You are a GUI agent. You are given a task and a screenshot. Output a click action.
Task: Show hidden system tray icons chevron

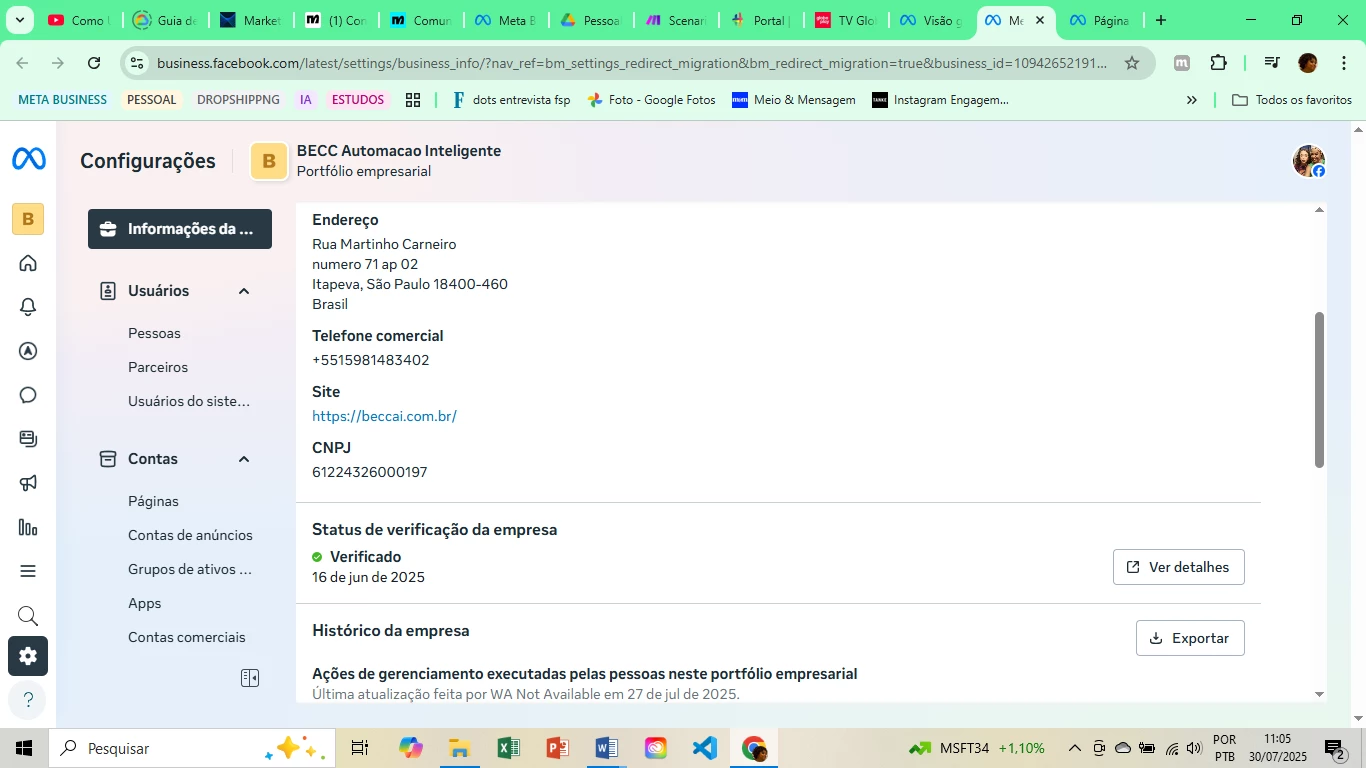[1075, 748]
